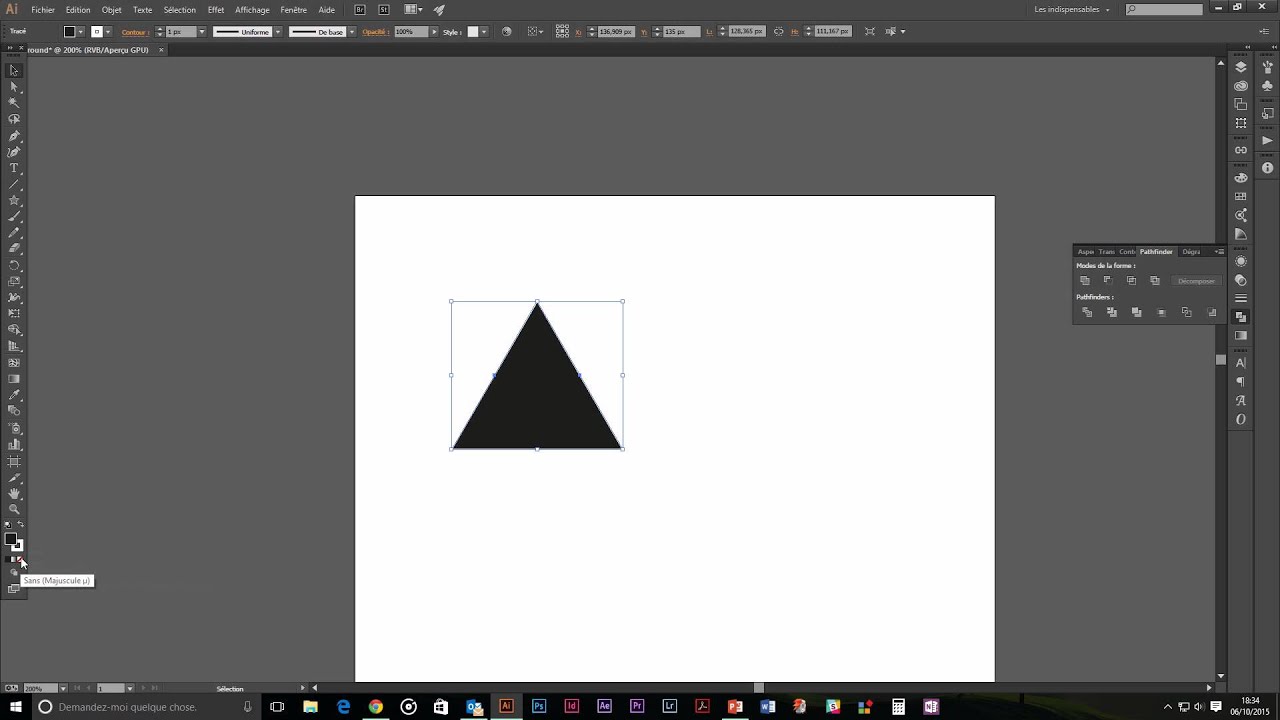Click the Exclude shape mode icon
The image size is (1280, 720).
[1154, 281]
